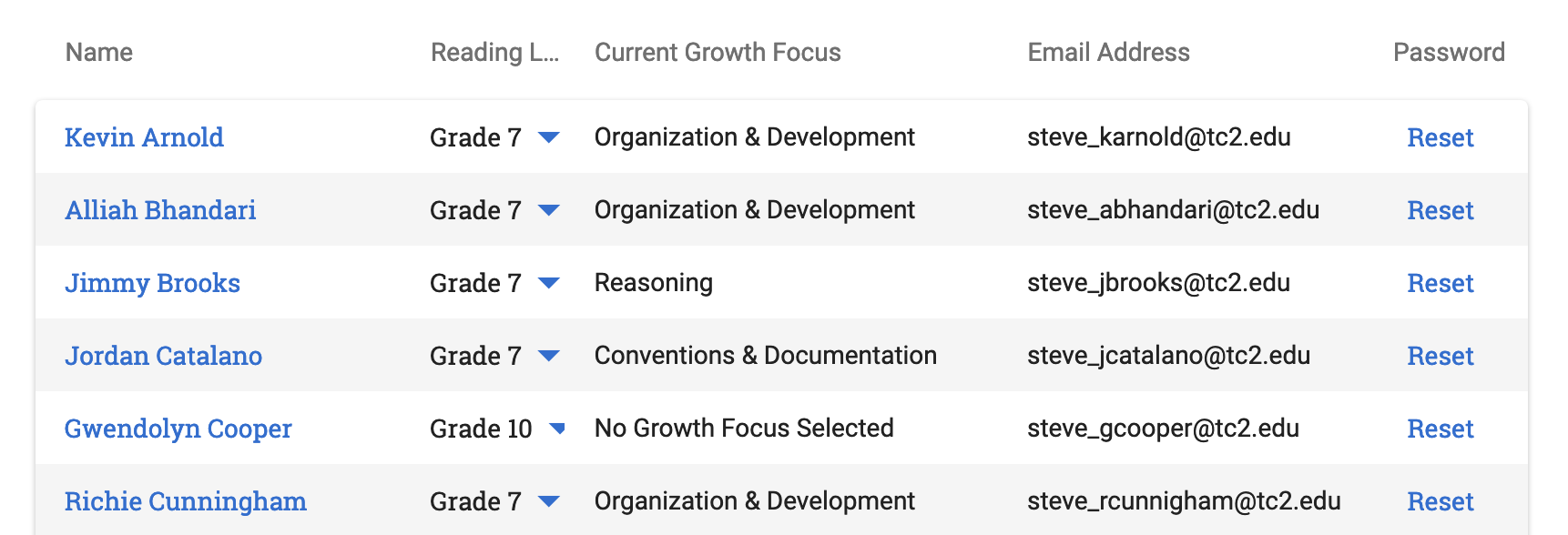Expand Alliah Bhandari's Grade 7 dropdown arrow
The height and width of the screenshot is (535, 1568).
548,210
